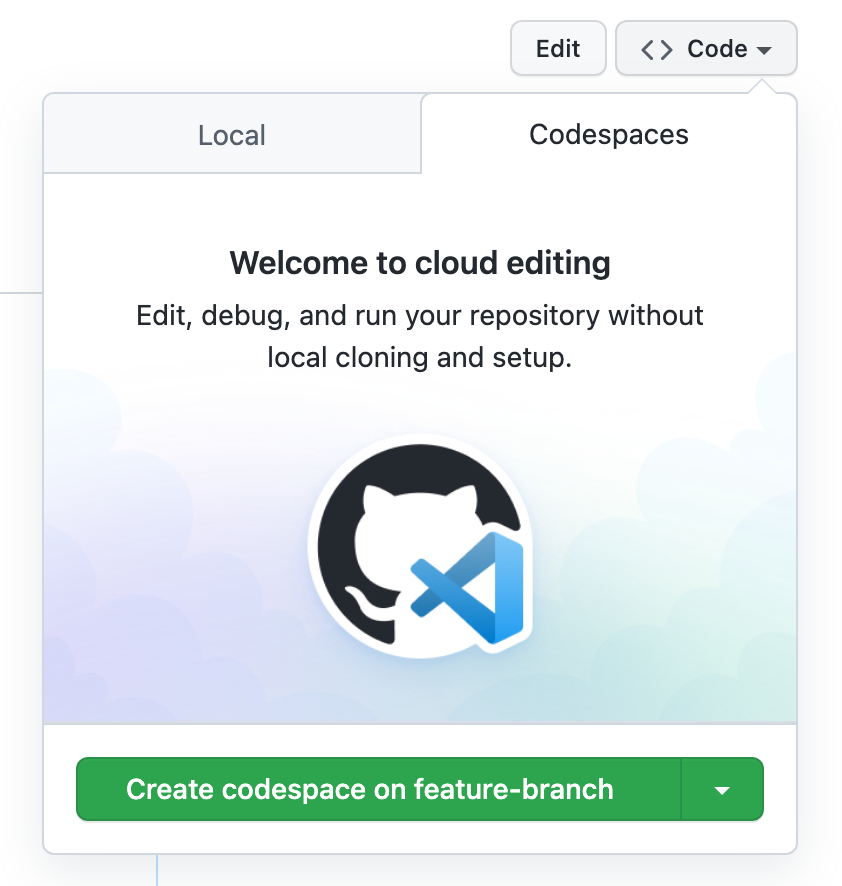This screenshot has width=842, height=886.
Task: Click the Edit button
Action: 558,49
